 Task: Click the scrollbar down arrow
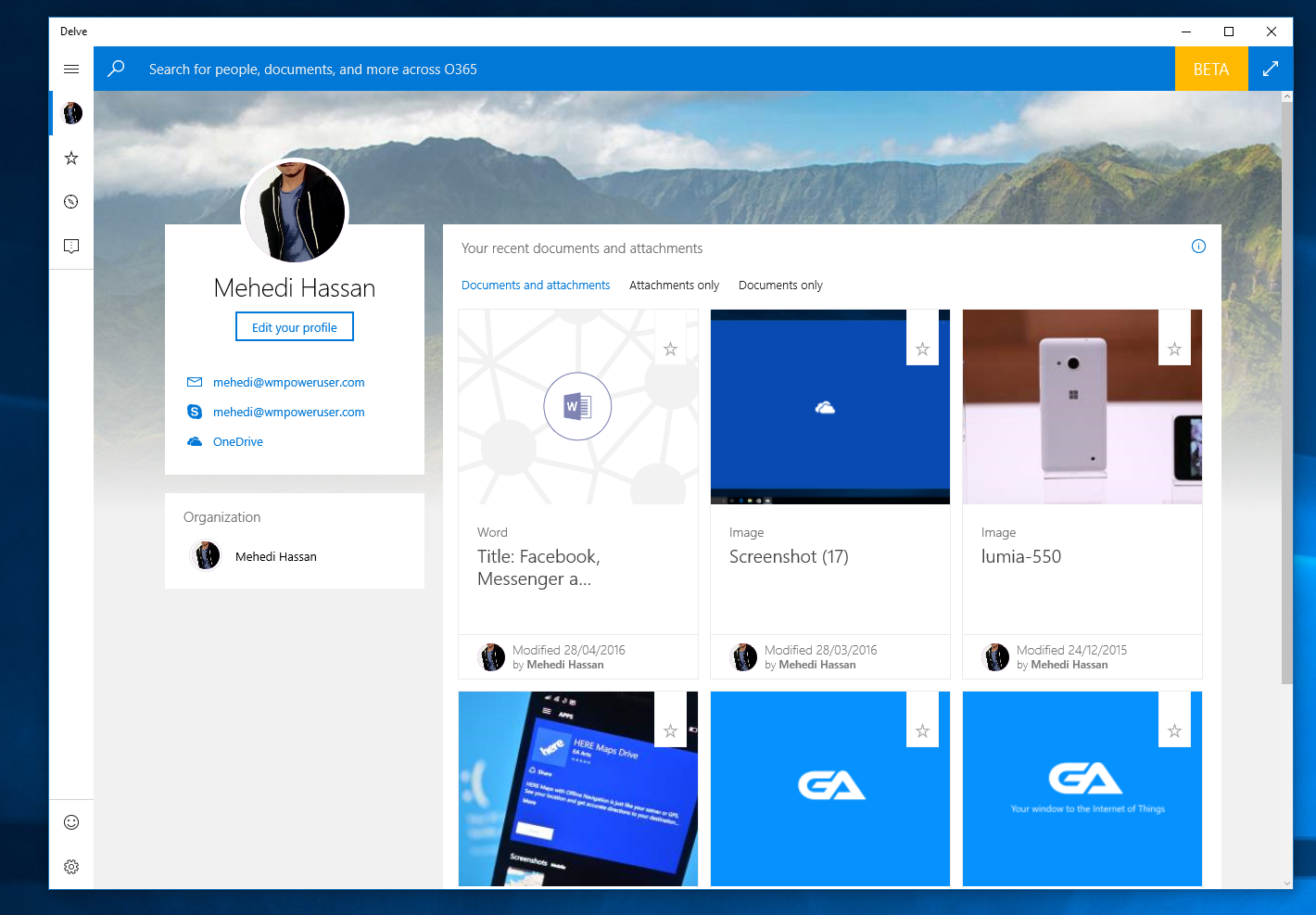pyautogui.click(x=1287, y=883)
